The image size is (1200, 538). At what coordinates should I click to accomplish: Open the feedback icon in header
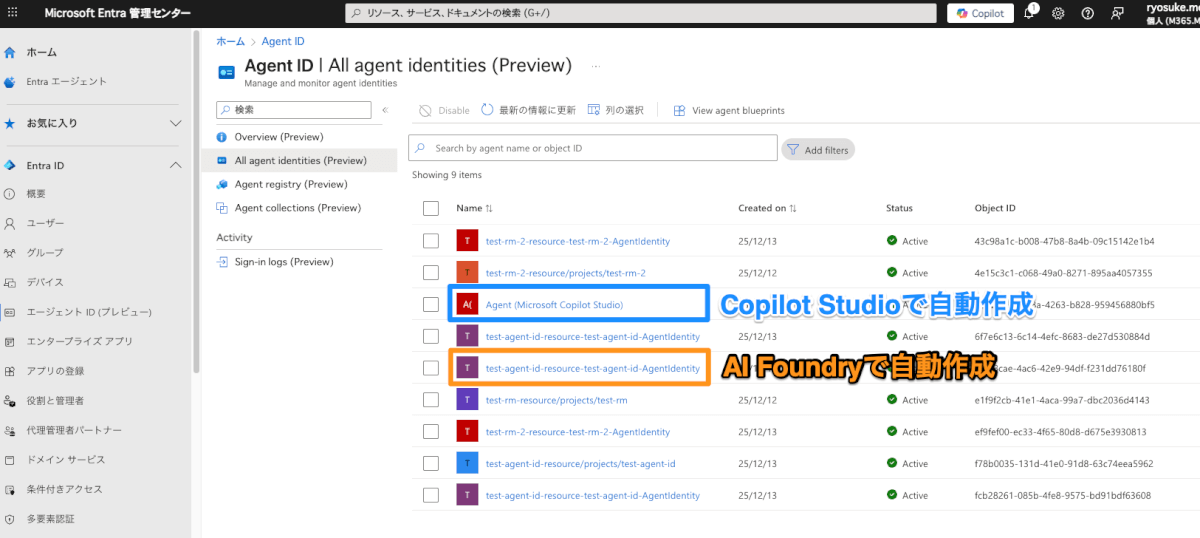click(1117, 13)
